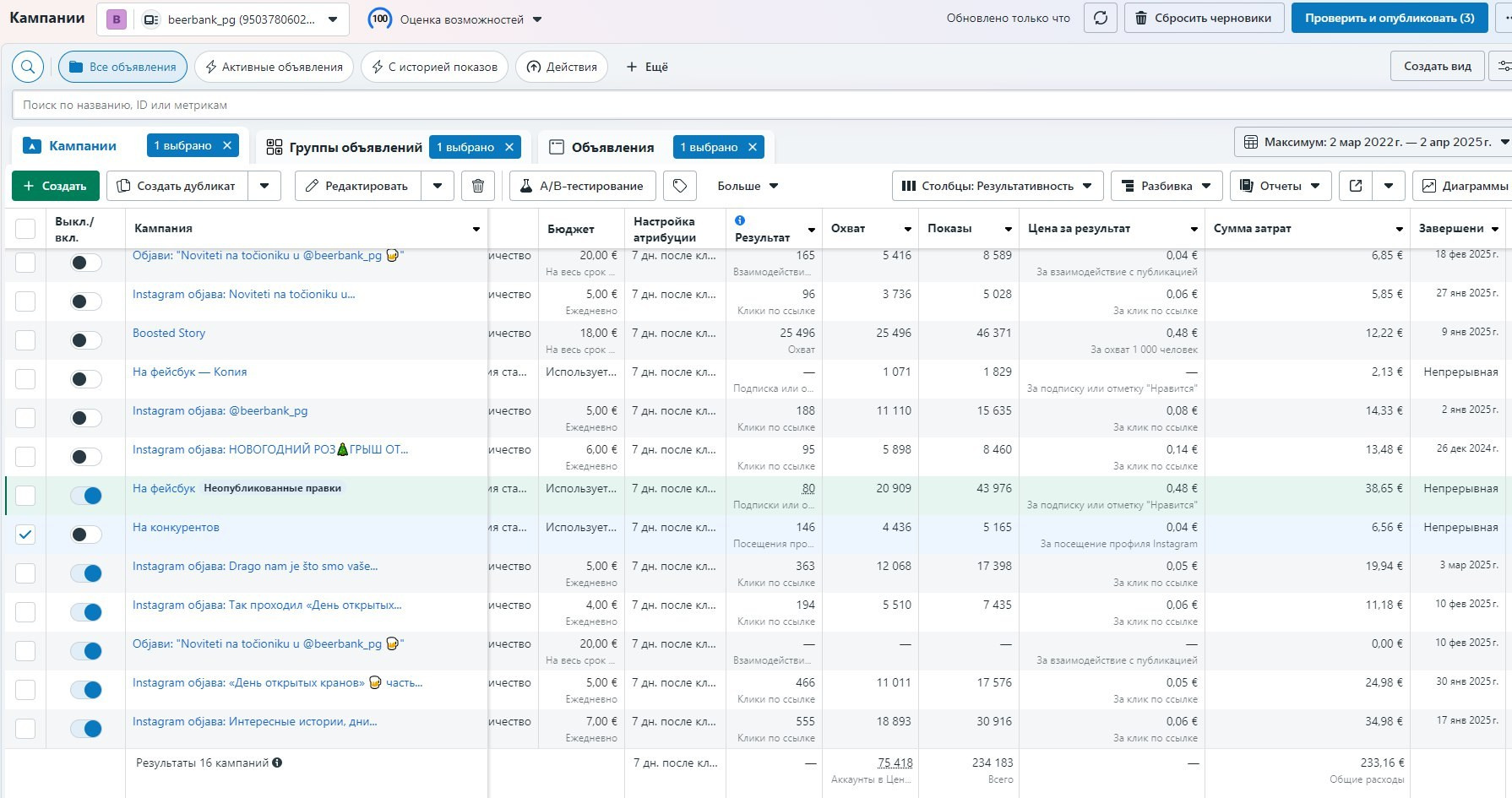This screenshot has width=1512, height=798.
Task: Select the Активные объявления filter
Action: (274, 67)
